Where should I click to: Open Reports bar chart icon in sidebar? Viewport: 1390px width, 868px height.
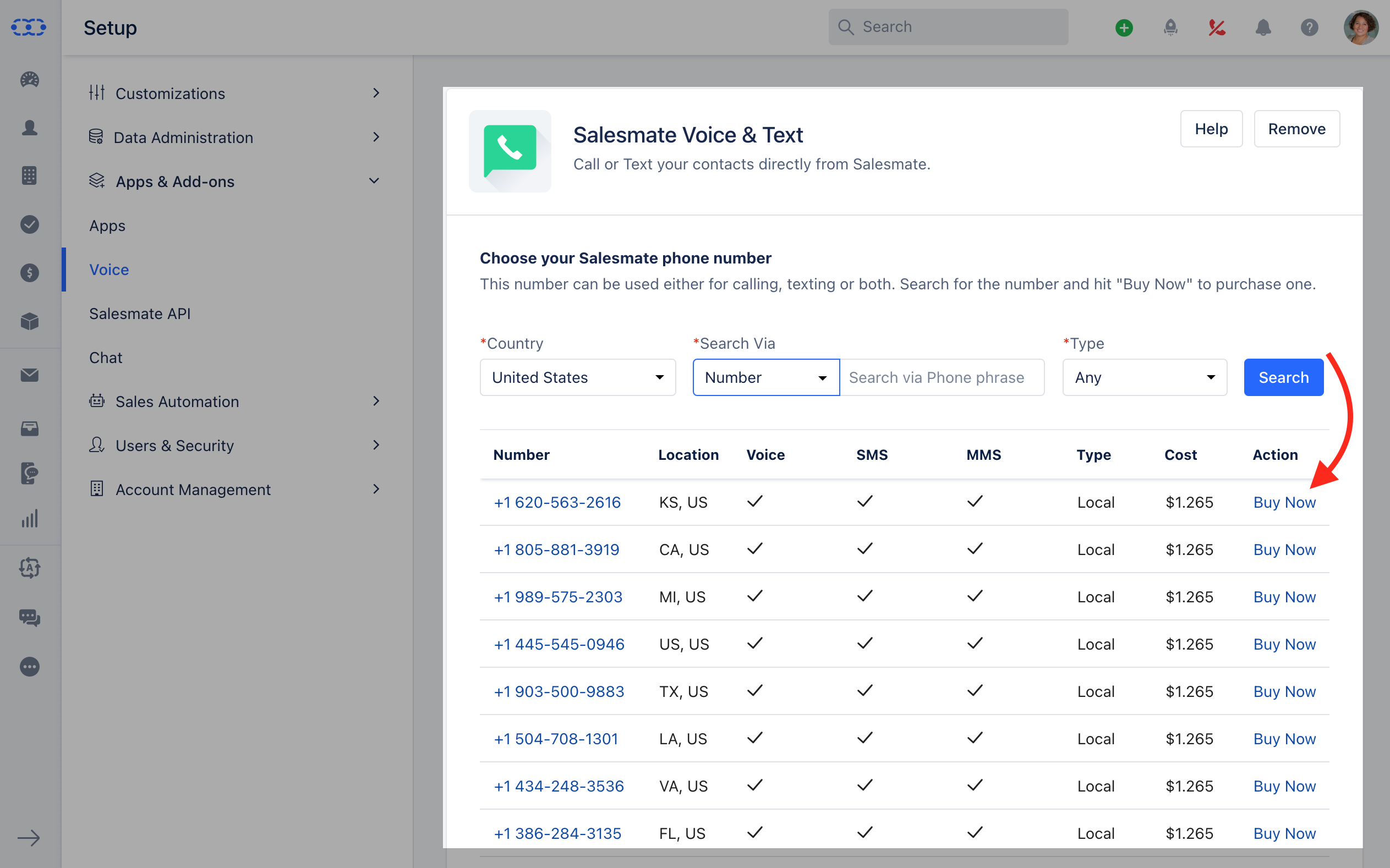point(29,518)
